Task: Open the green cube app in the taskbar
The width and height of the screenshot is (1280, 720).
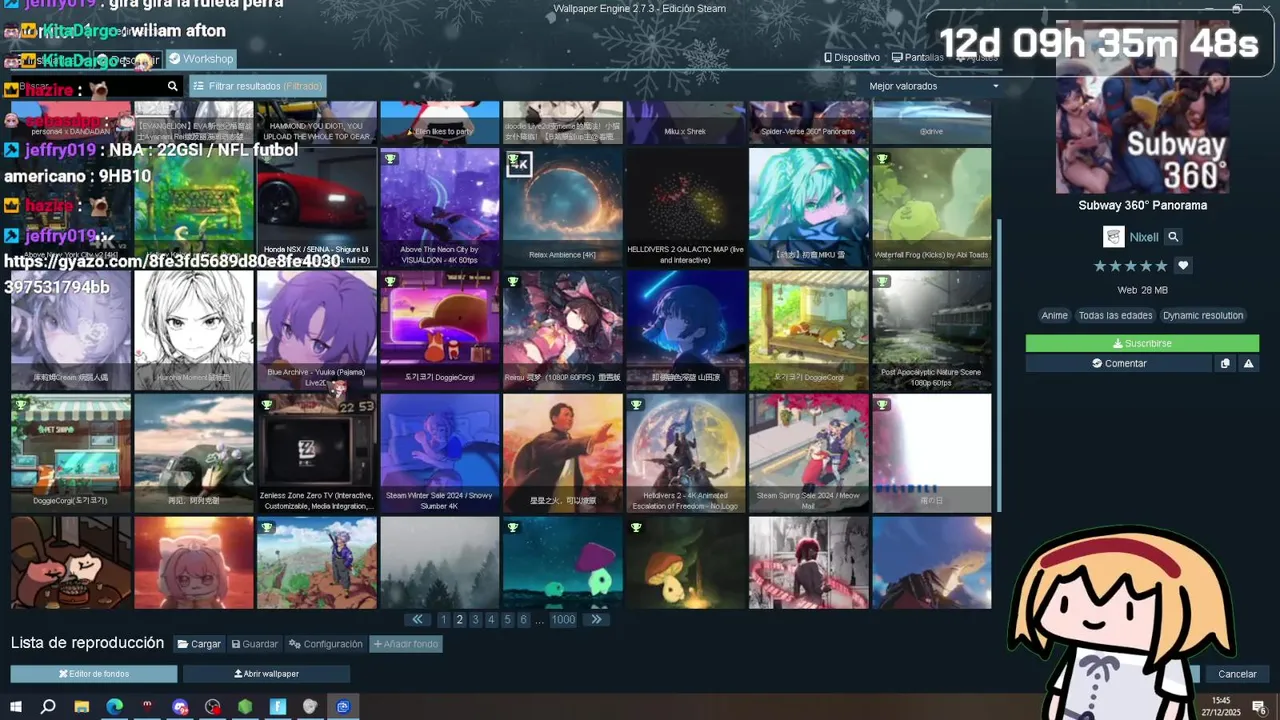Action: (245, 706)
